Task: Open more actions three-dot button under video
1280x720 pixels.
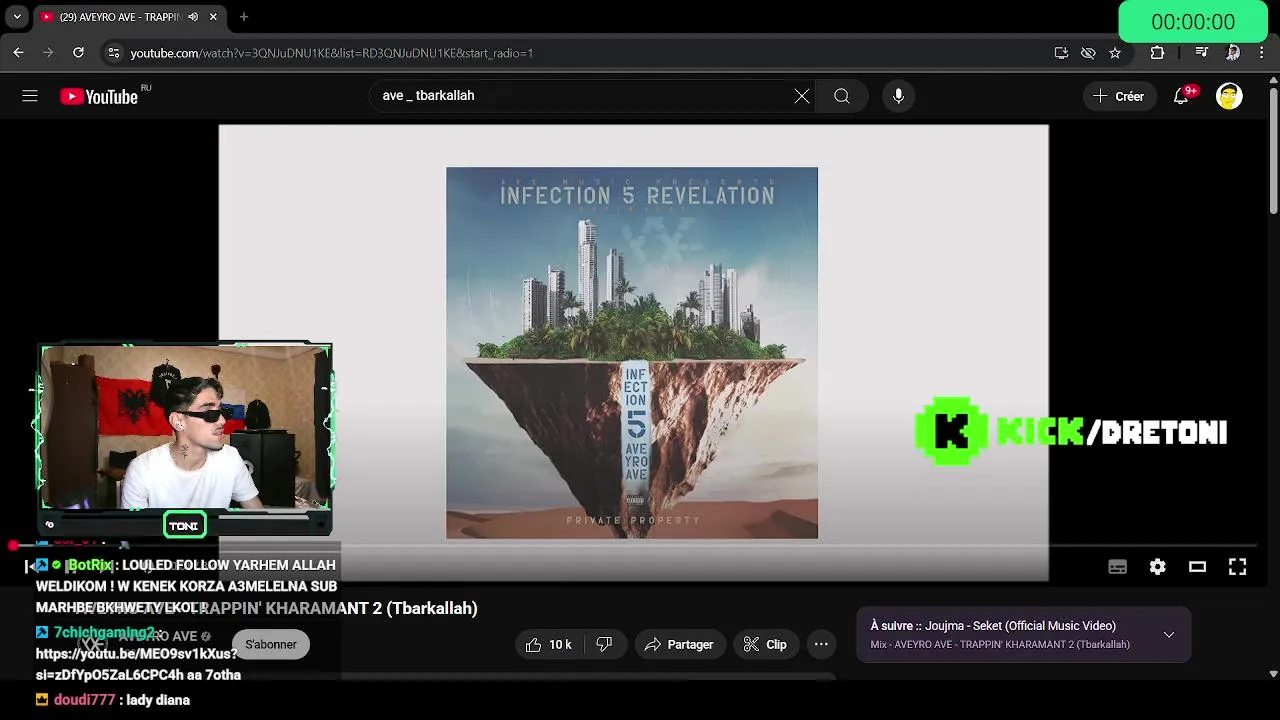Action: [x=821, y=645]
